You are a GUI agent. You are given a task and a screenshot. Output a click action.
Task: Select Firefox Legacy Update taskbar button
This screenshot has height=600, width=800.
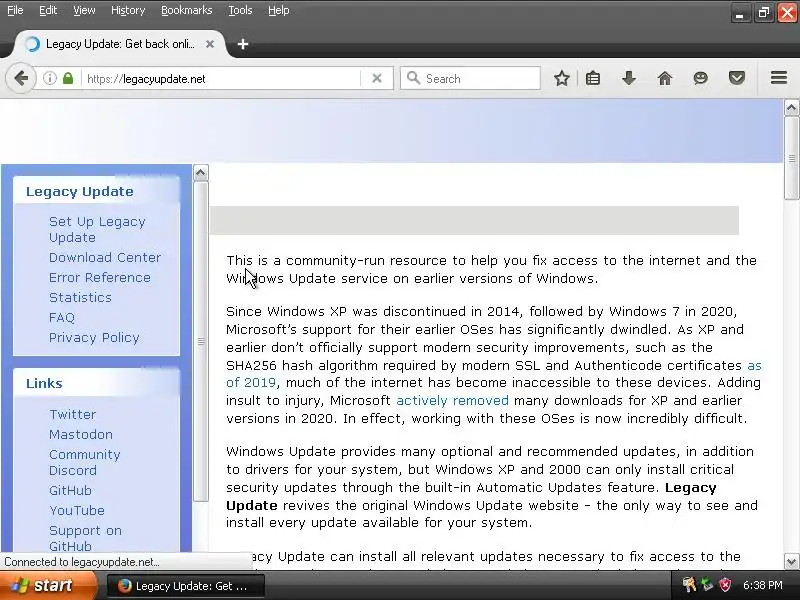pyautogui.click(x=186, y=586)
